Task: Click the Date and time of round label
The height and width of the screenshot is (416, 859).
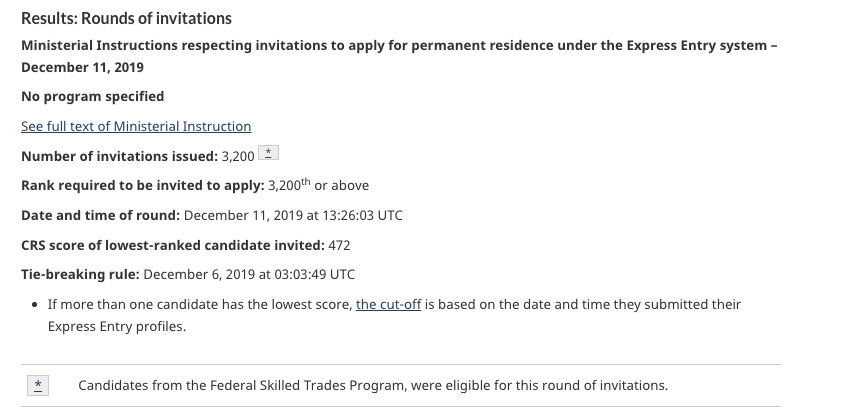Action: click(100, 215)
